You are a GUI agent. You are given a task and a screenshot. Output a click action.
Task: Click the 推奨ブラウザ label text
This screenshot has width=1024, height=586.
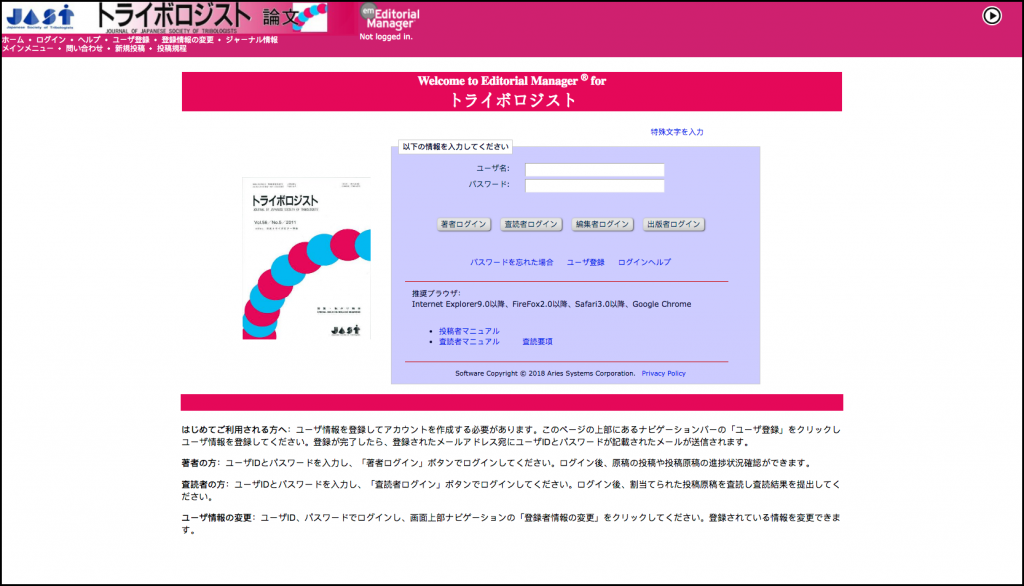436,293
